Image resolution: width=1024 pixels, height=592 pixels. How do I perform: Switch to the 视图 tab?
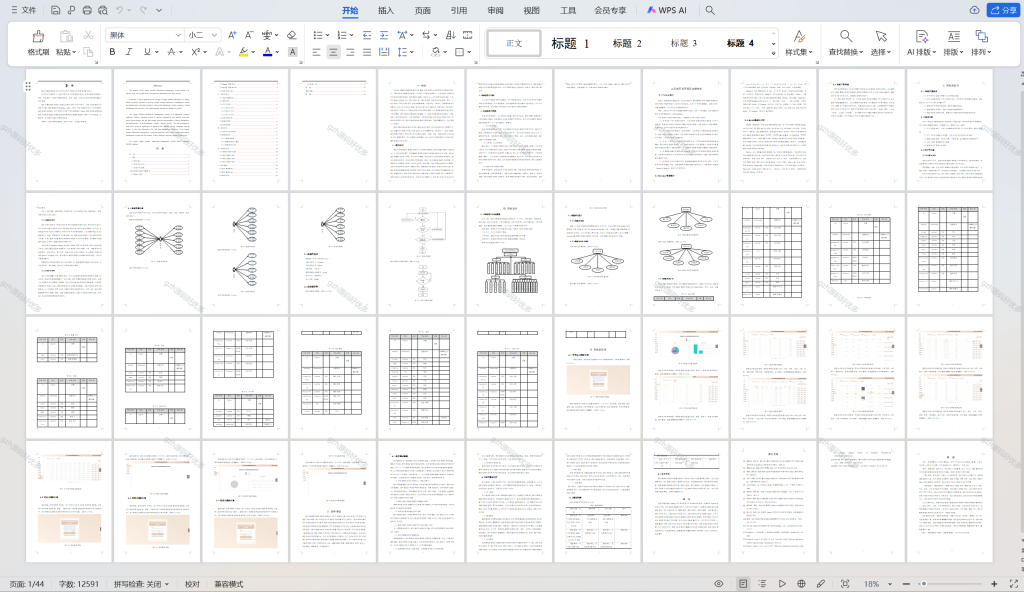point(532,10)
